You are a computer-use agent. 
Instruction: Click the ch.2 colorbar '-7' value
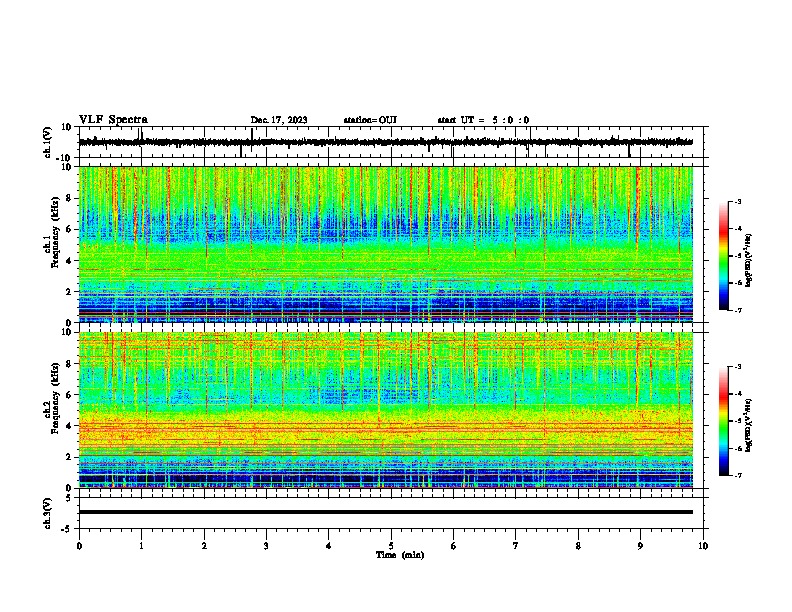pos(737,475)
